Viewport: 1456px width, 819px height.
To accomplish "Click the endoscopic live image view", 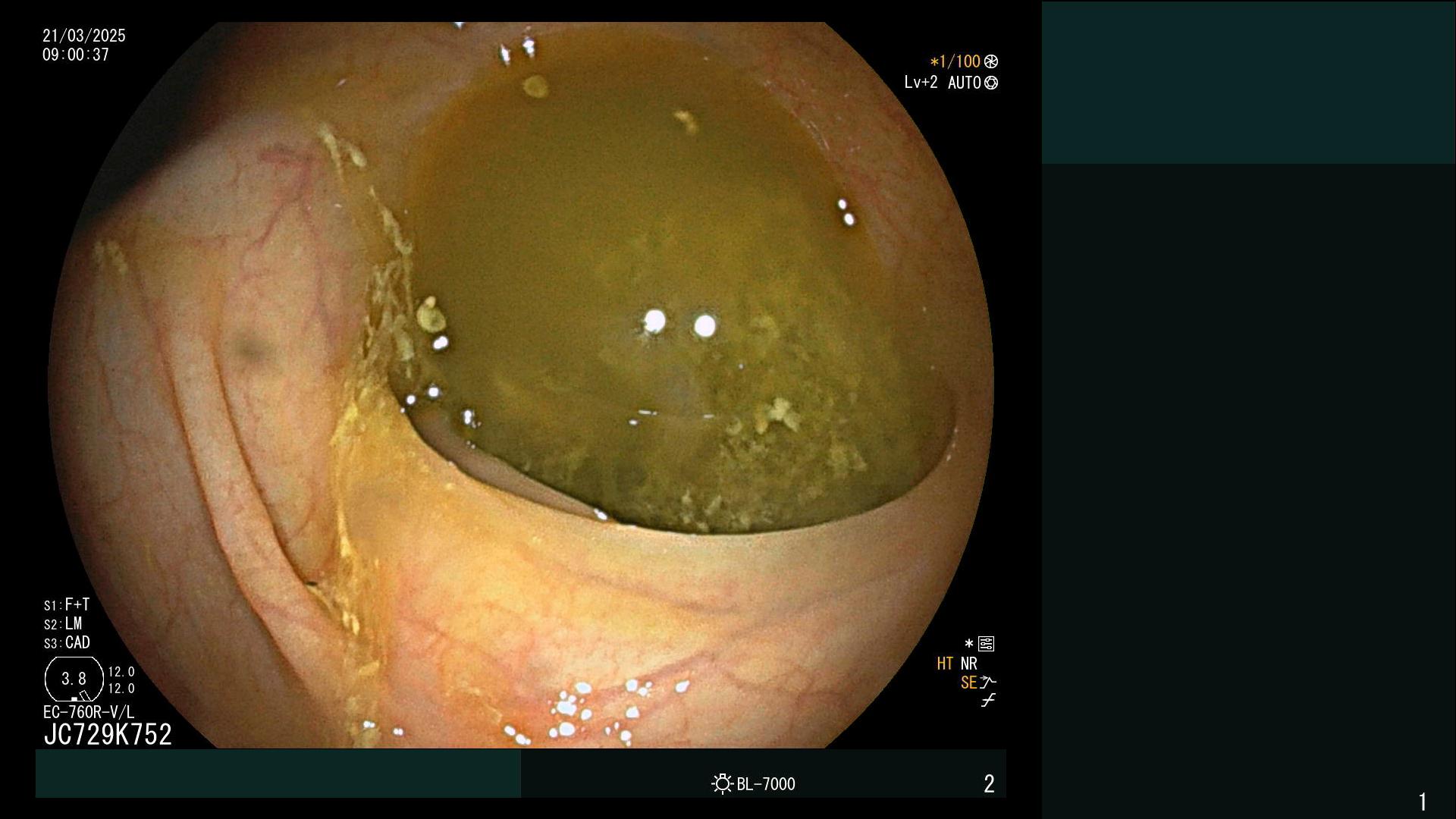I will coord(521,385).
